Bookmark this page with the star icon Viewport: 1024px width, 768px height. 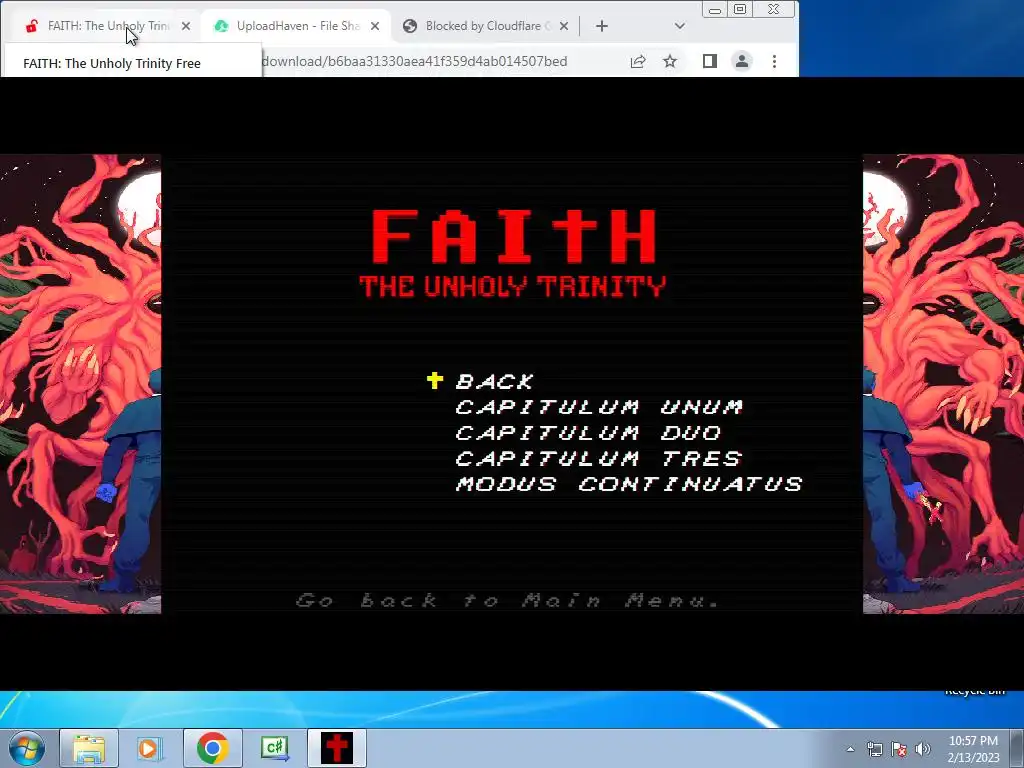click(670, 61)
